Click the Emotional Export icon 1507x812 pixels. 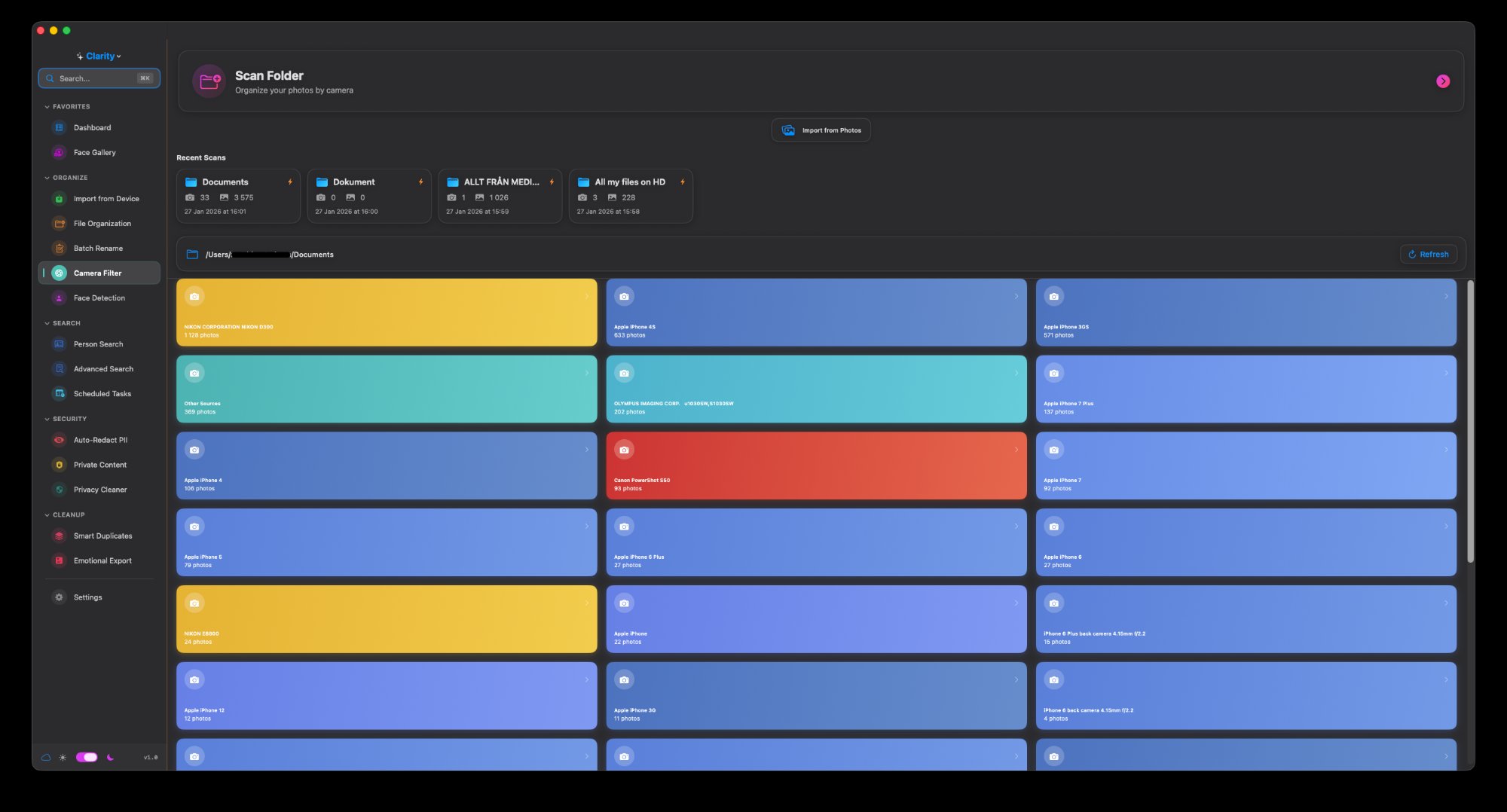pos(59,560)
